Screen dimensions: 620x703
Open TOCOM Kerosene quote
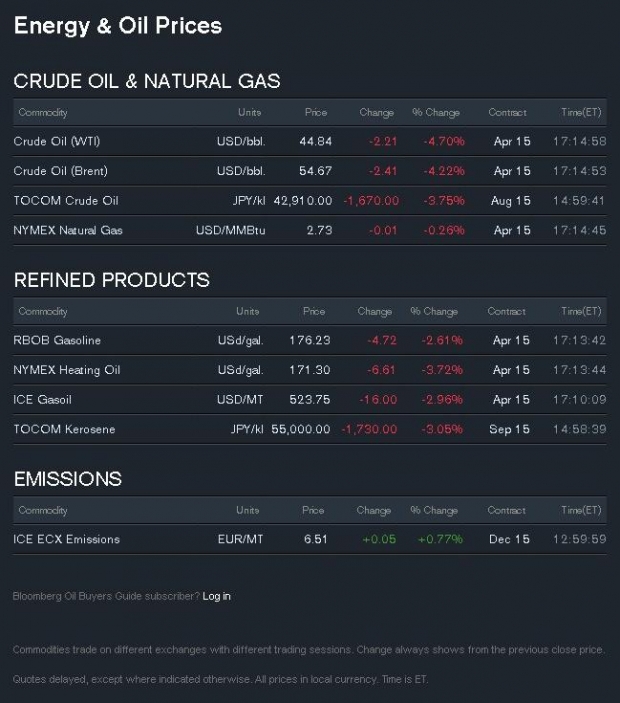tap(64, 429)
